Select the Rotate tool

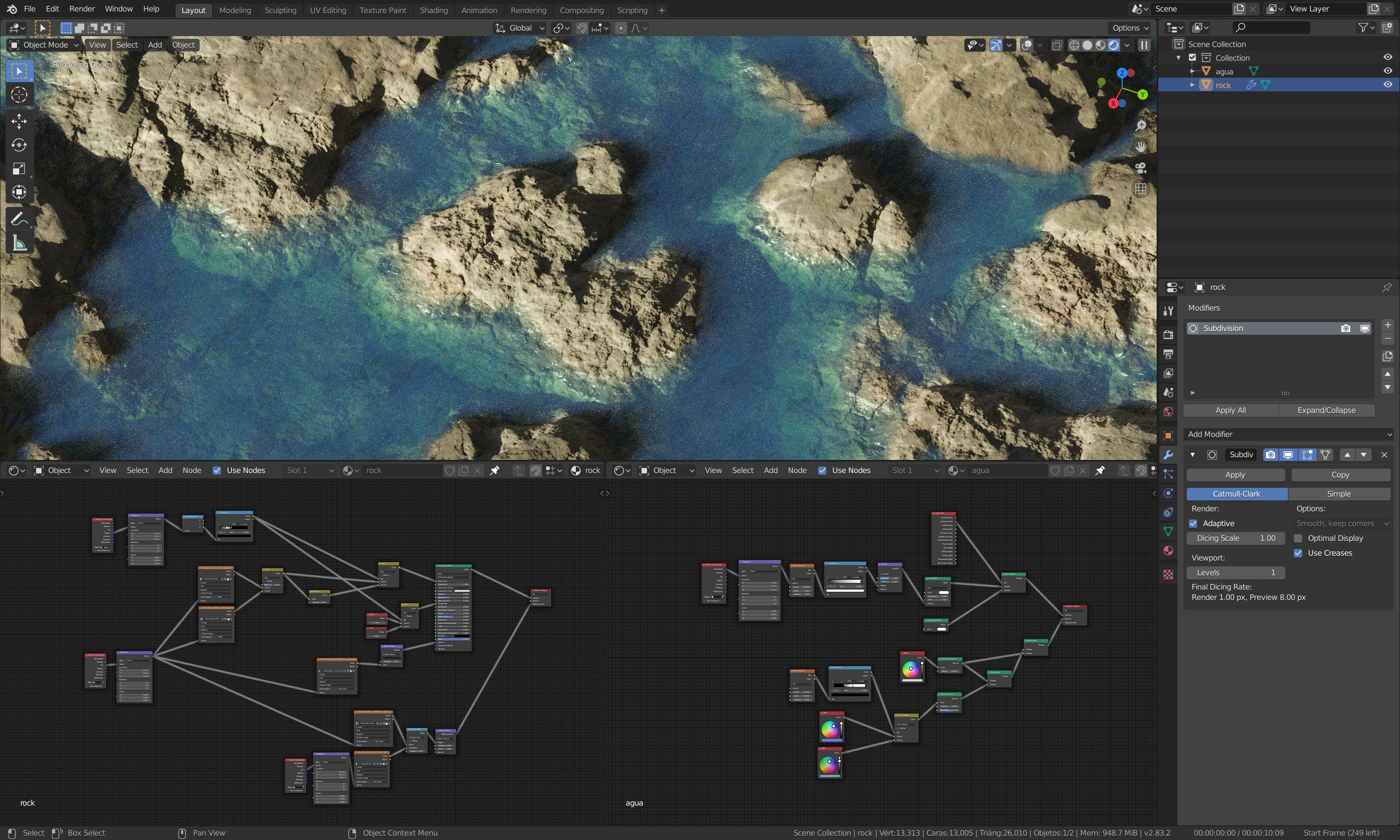coord(19,145)
